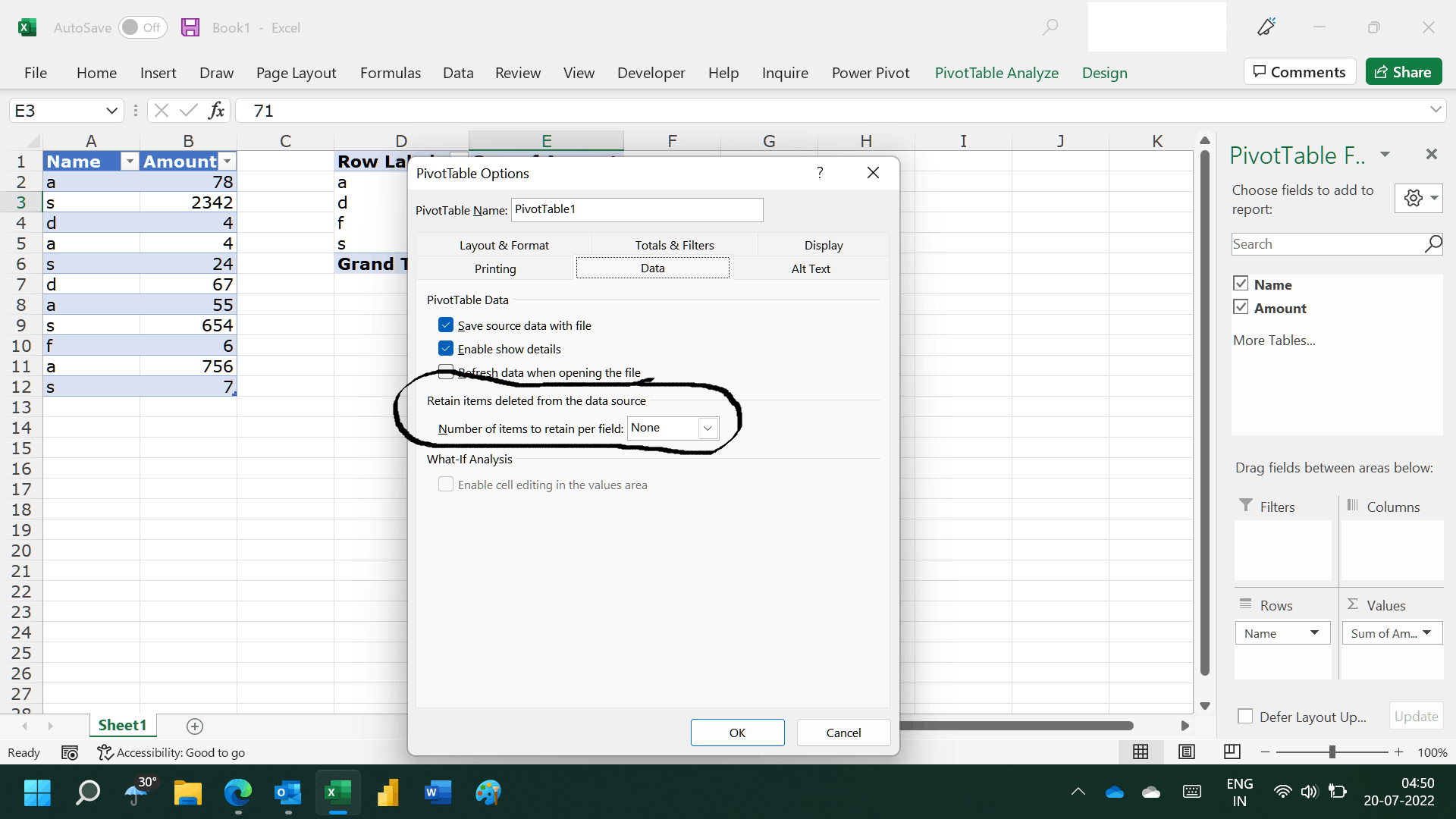Click OK in PivotTable Options

pos(738,733)
